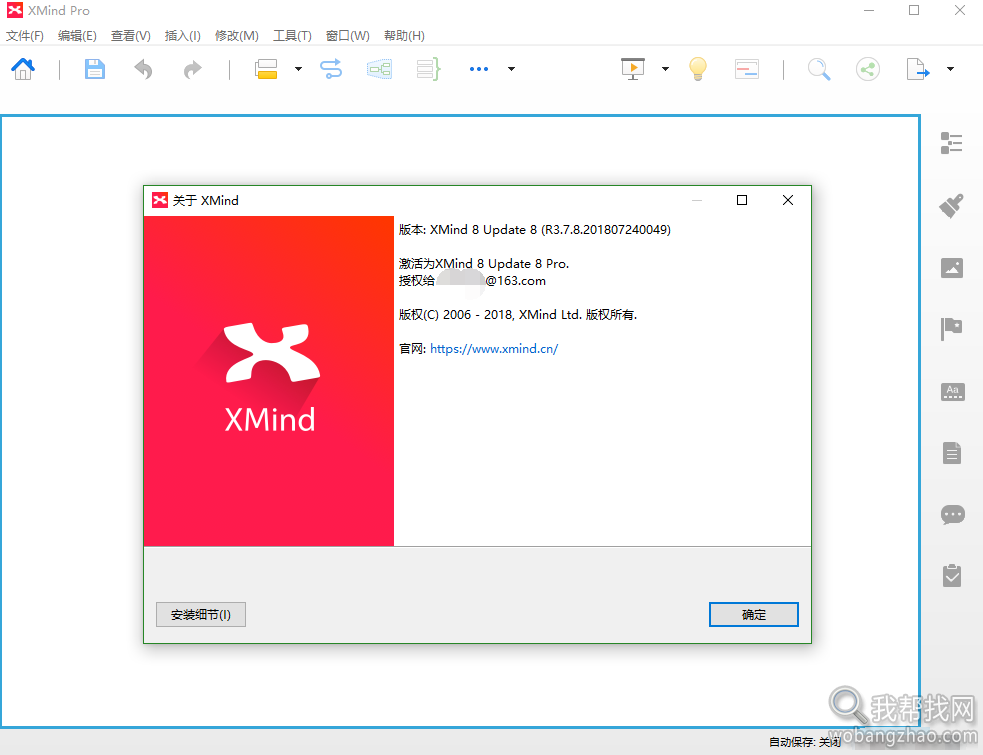Open Themes panel with Aa icon
The image size is (983, 755).
952,392
